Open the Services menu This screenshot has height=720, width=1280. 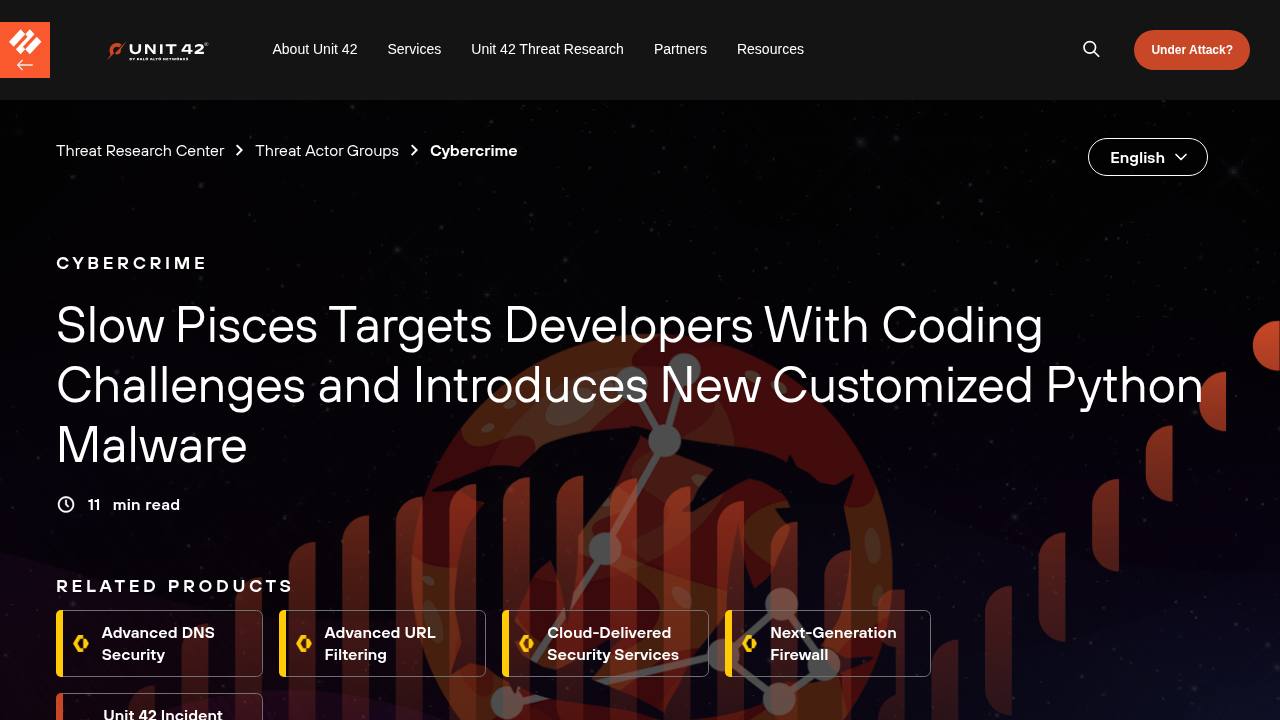414,49
